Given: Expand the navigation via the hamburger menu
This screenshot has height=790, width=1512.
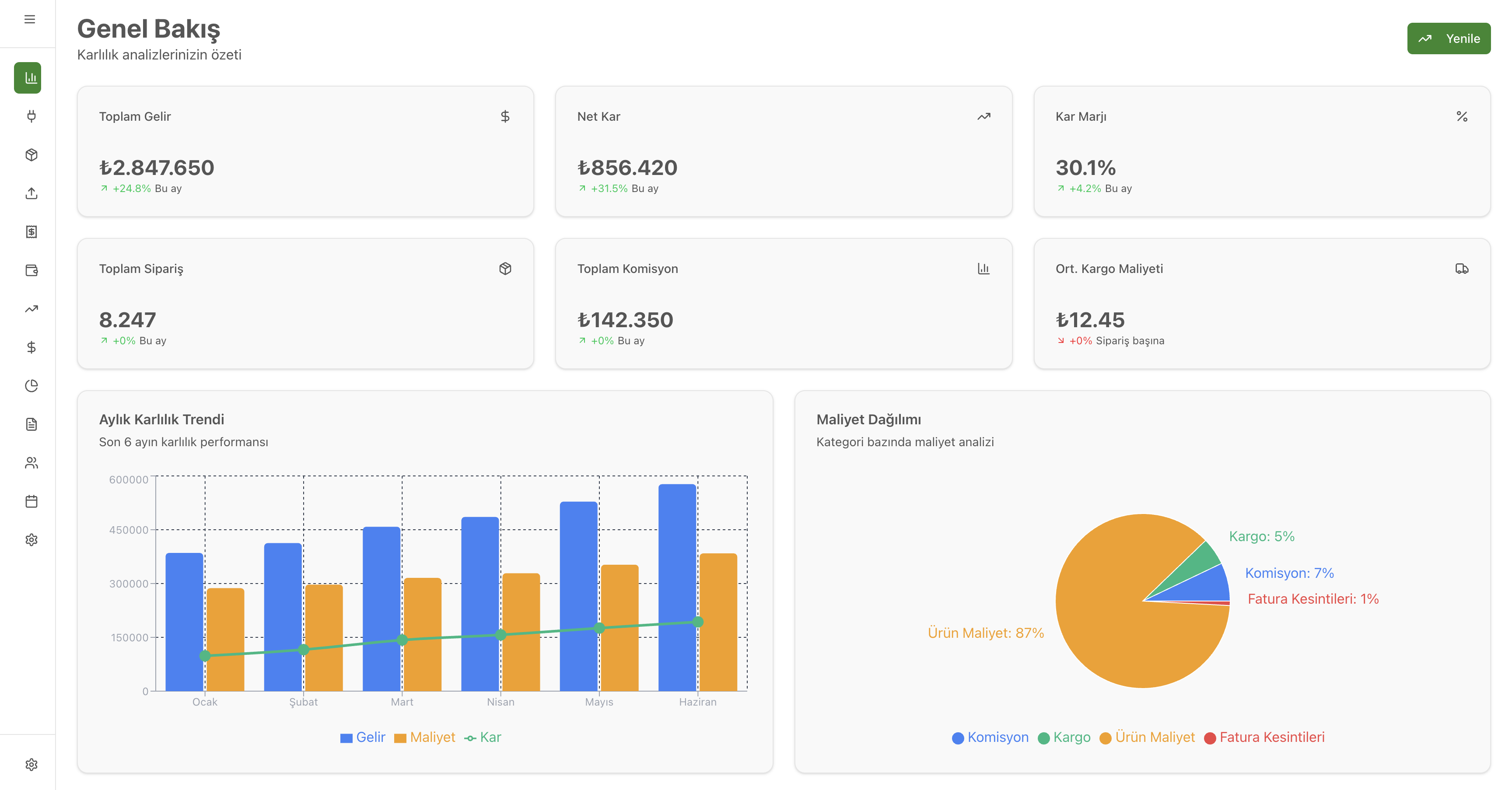Looking at the screenshot, I should coord(29,19).
